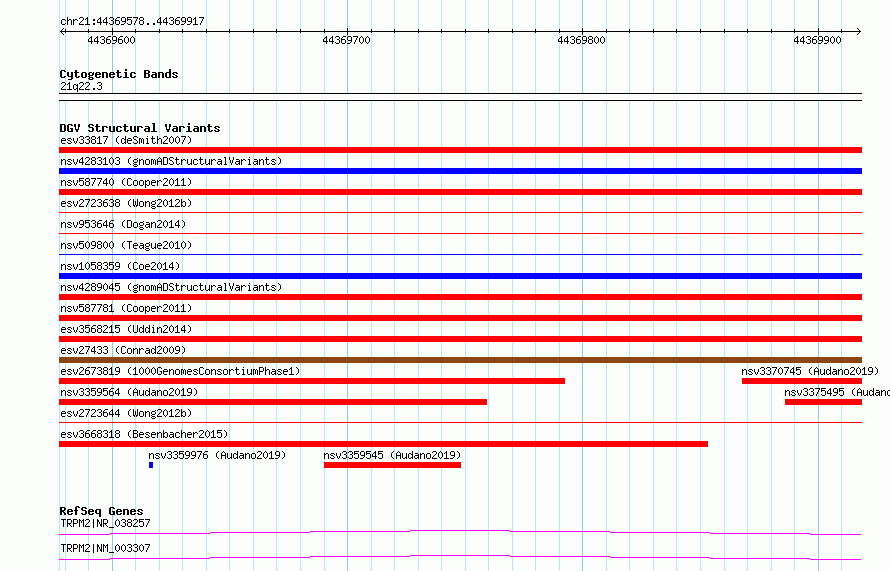Click the 44369800 ruler position
The height and width of the screenshot is (571, 890).
click(581, 40)
